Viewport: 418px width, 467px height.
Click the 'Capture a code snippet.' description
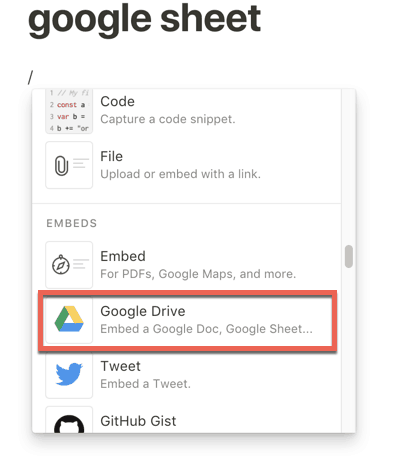click(168, 119)
